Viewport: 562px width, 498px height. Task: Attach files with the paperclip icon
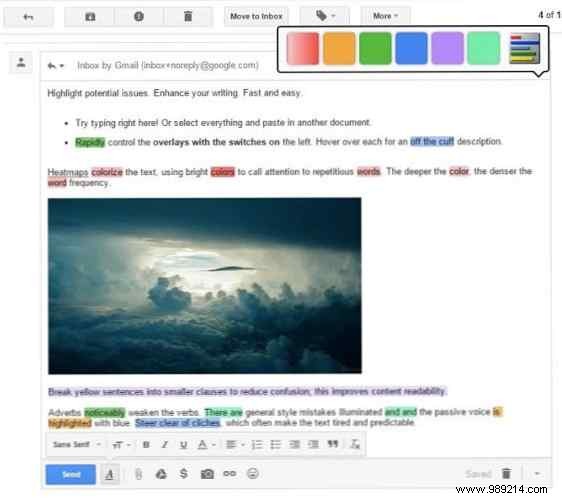pos(139,474)
